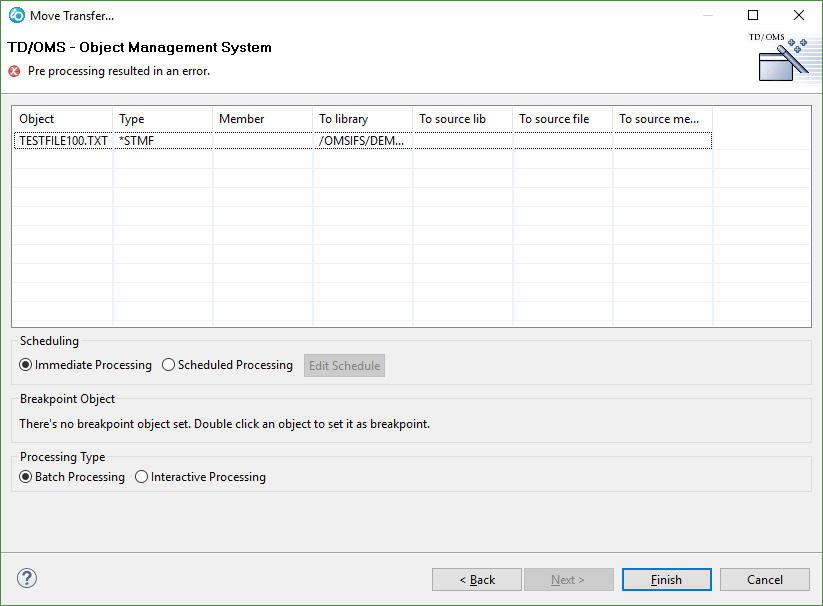The image size is (823, 606).
Task: Click the Move Transfer title bar icon
Action: 16,15
